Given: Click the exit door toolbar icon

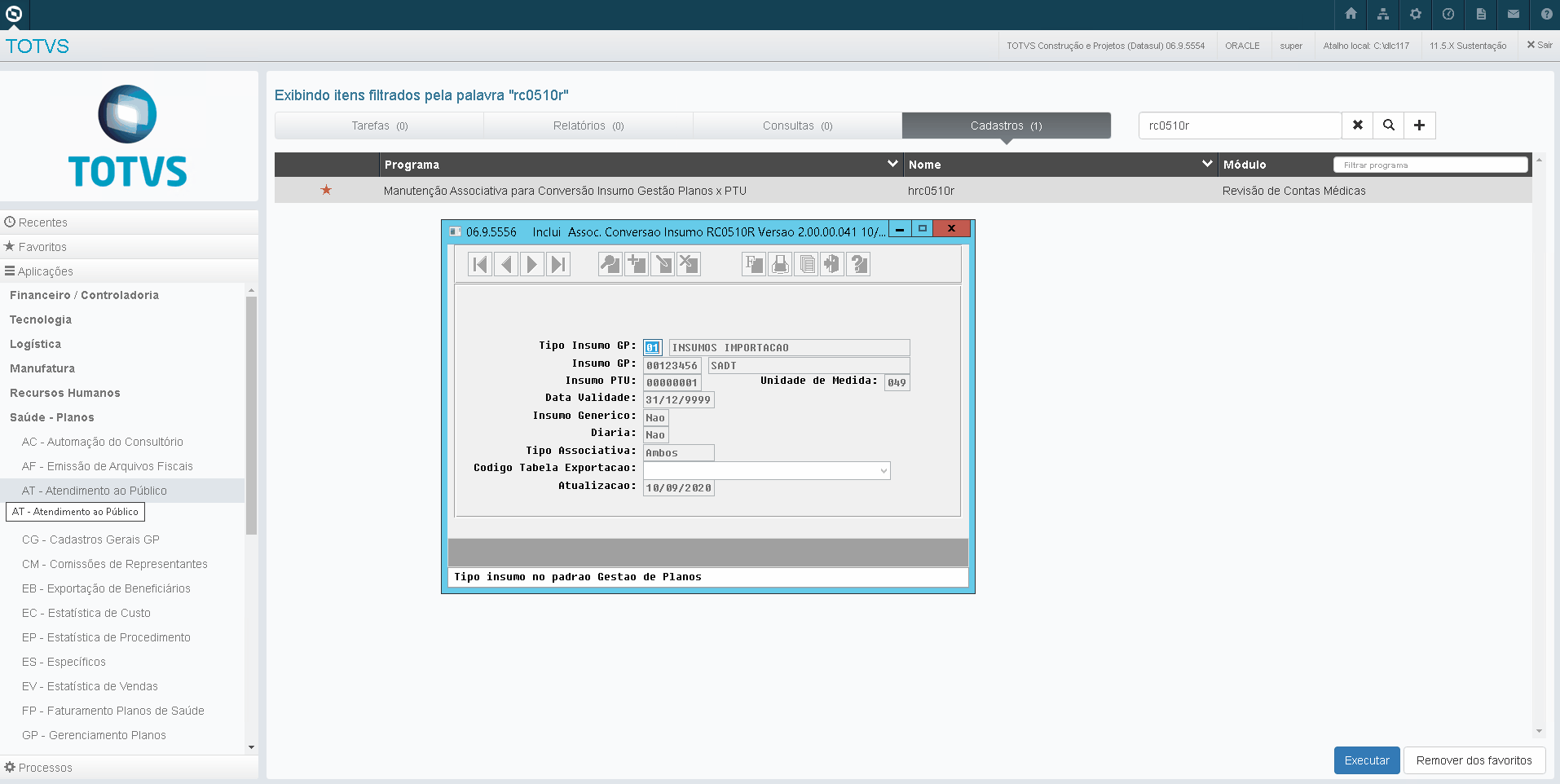Looking at the screenshot, I should (x=832, y=264).
